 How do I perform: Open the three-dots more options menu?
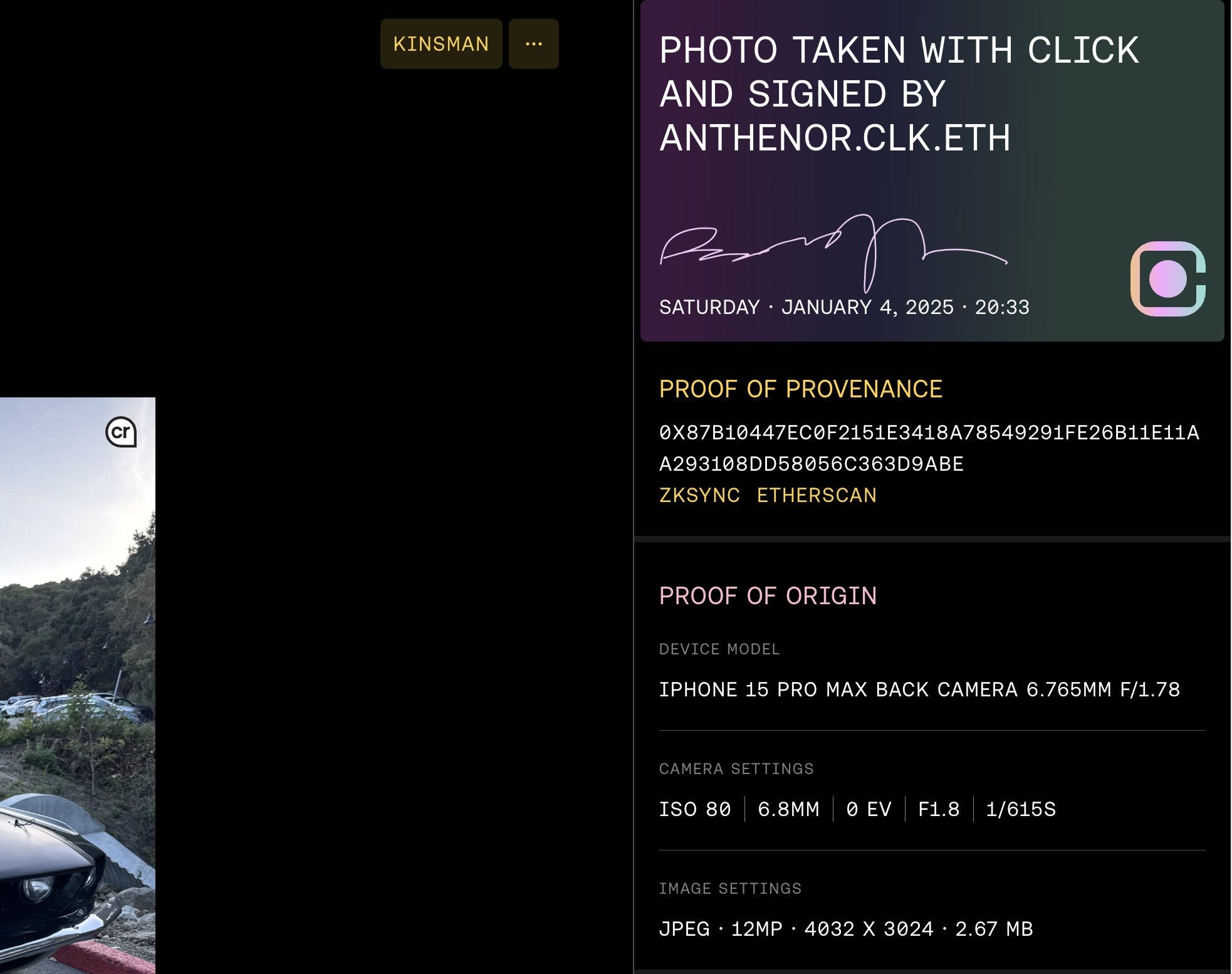coord(534,44)
